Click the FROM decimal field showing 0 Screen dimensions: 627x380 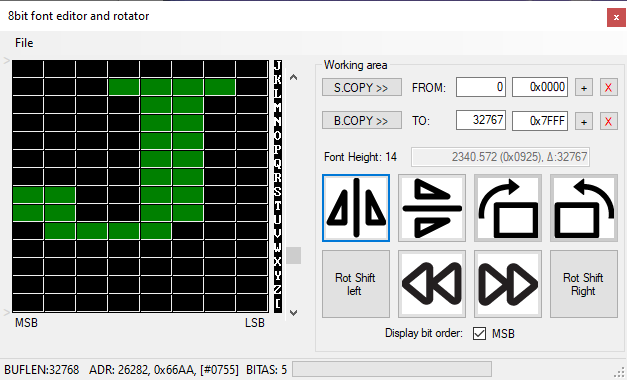[x=481, y=87]
